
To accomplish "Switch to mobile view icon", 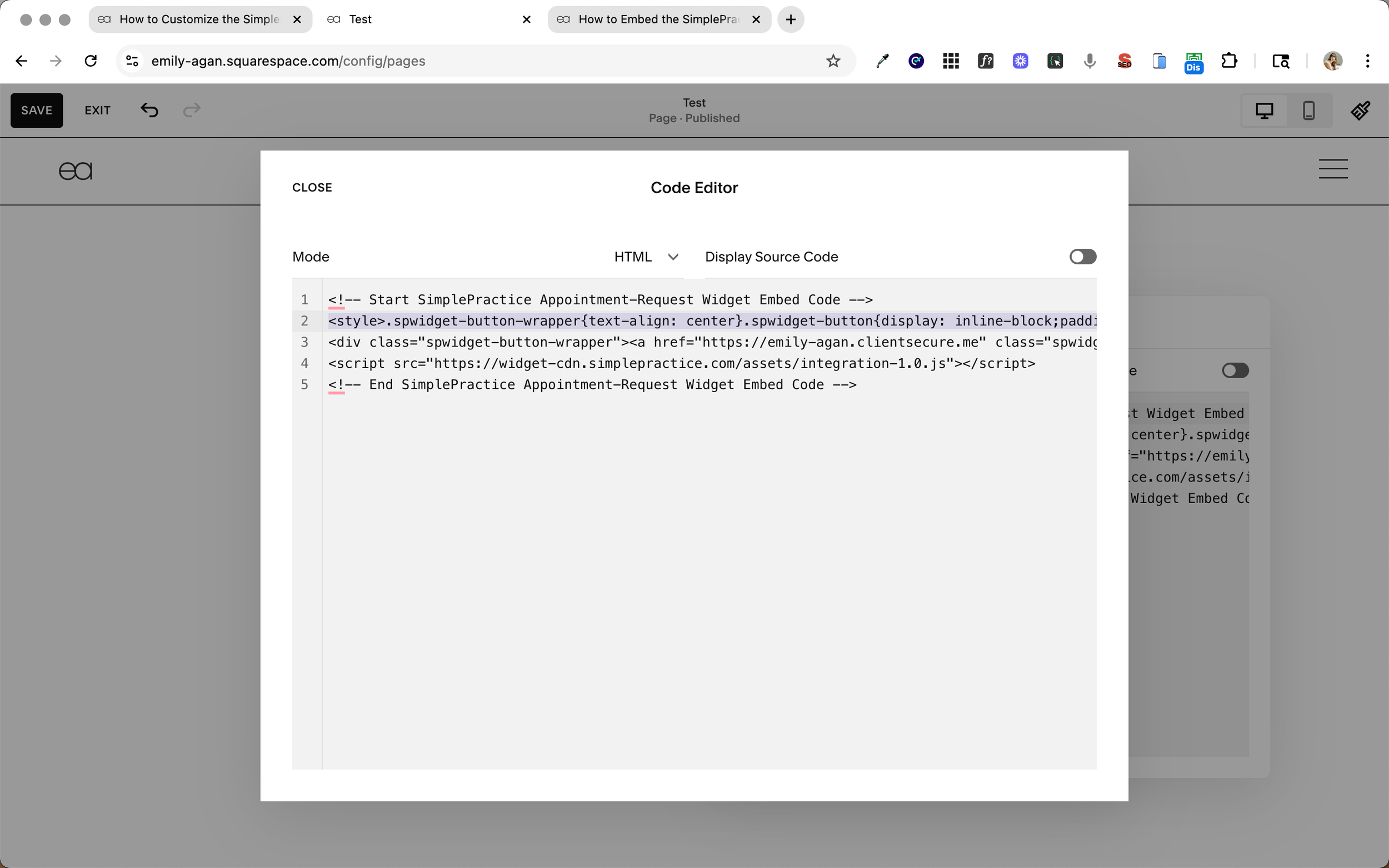I will point(1308,110).
